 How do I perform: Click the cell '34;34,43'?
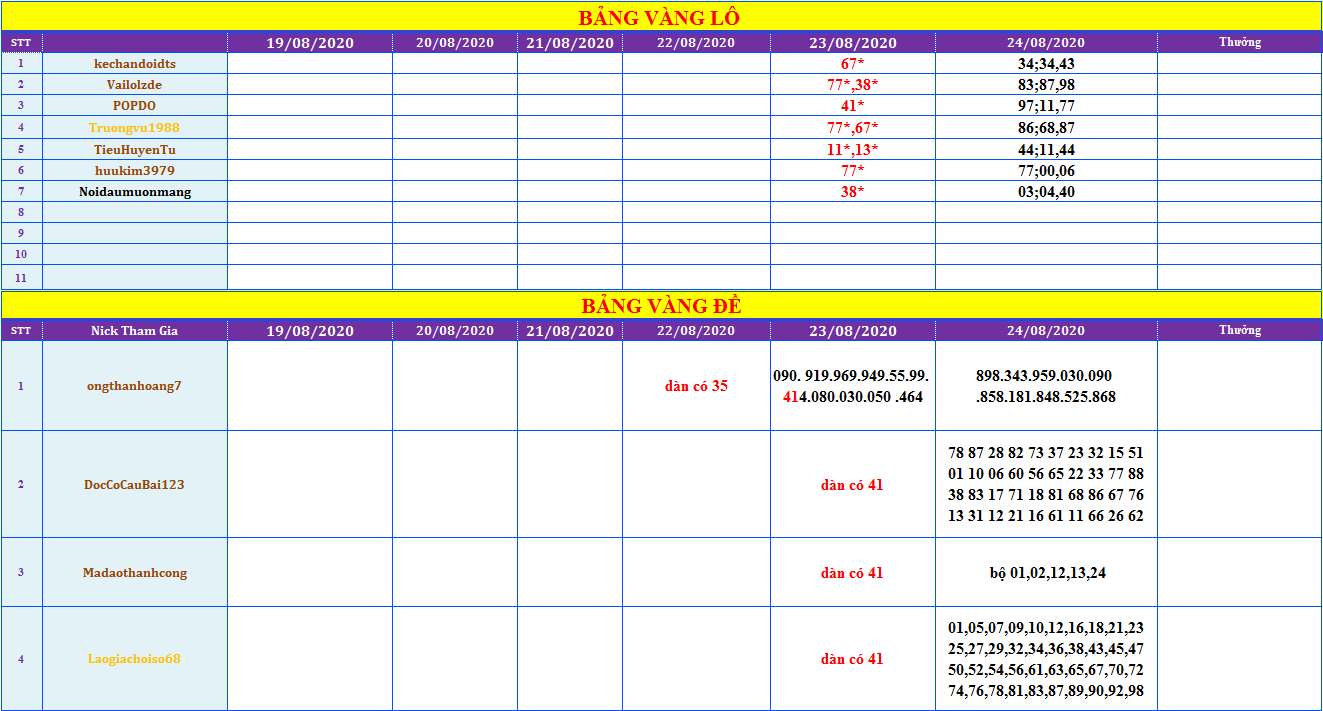pyautogui.click(x=1046, y=63)
